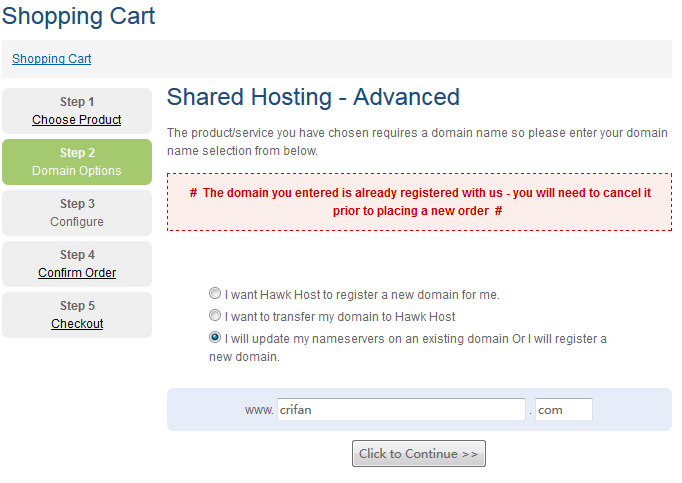Click the www. prefix before the domain field
This screenshot has width=682, height=483.
point(258,410)
